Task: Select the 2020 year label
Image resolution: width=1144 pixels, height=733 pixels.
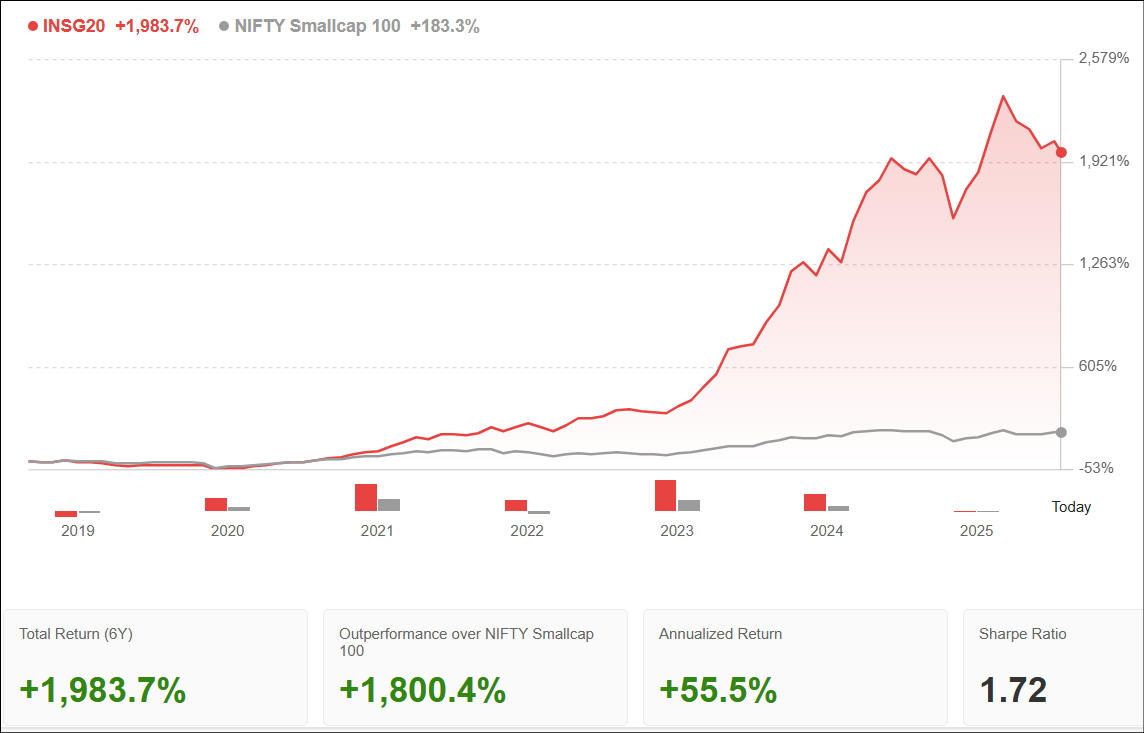Action: tap(227, 531)
